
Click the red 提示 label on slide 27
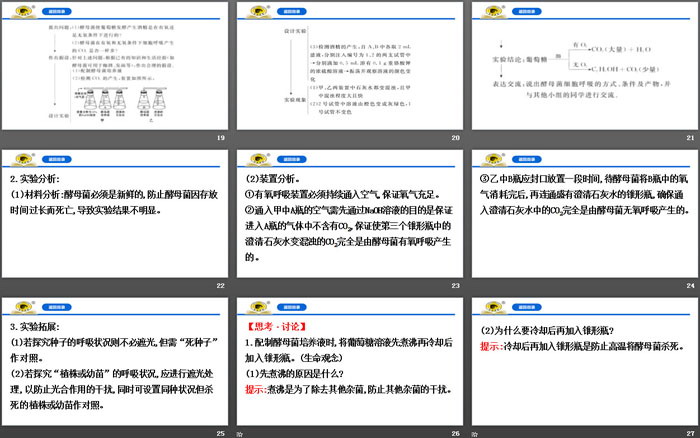[x=492, y=346]
